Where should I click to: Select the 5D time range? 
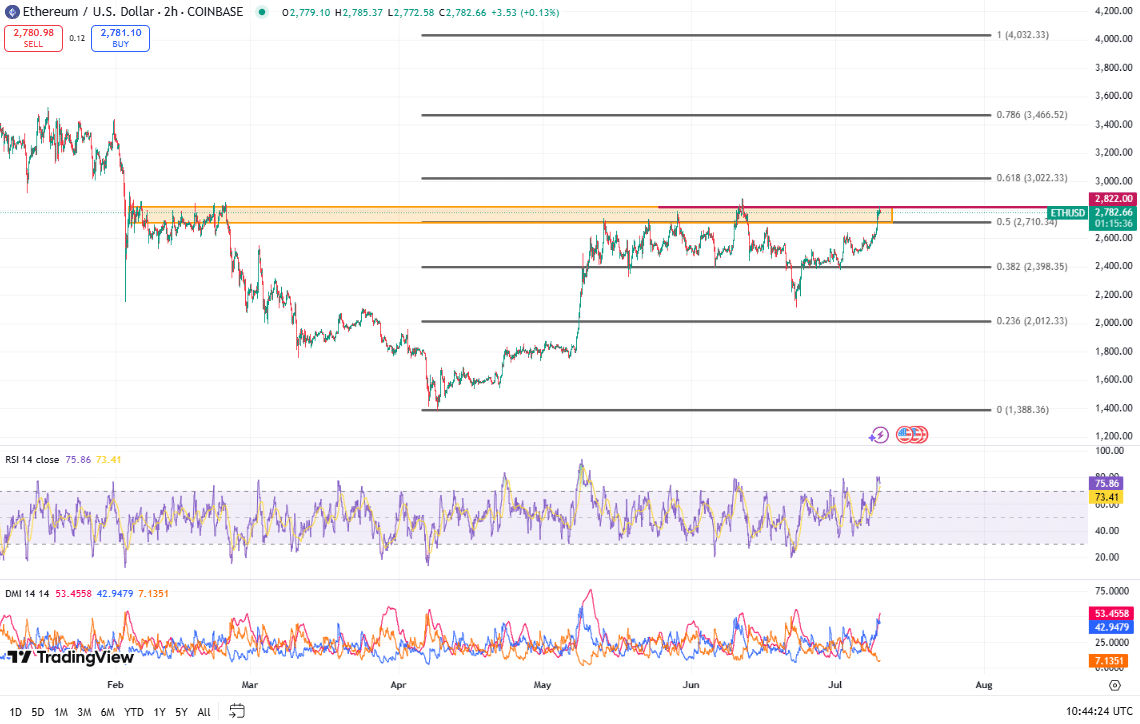pos(38,712)
